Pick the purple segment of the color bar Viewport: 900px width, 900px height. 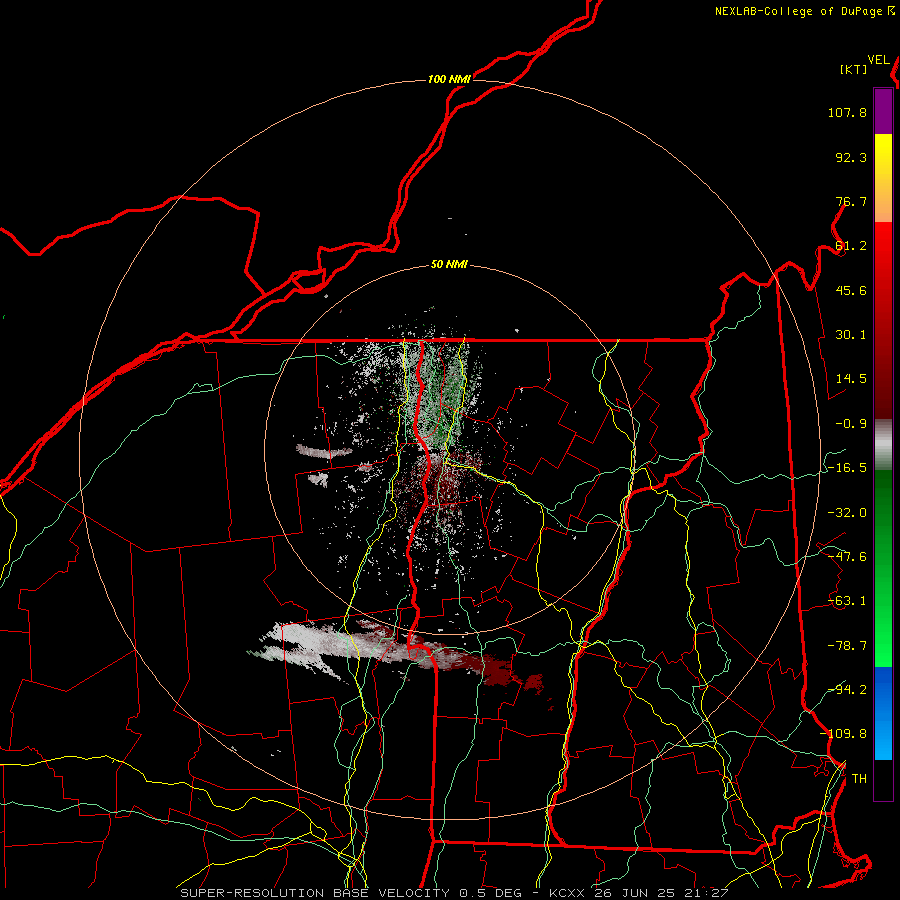point(883,111)
